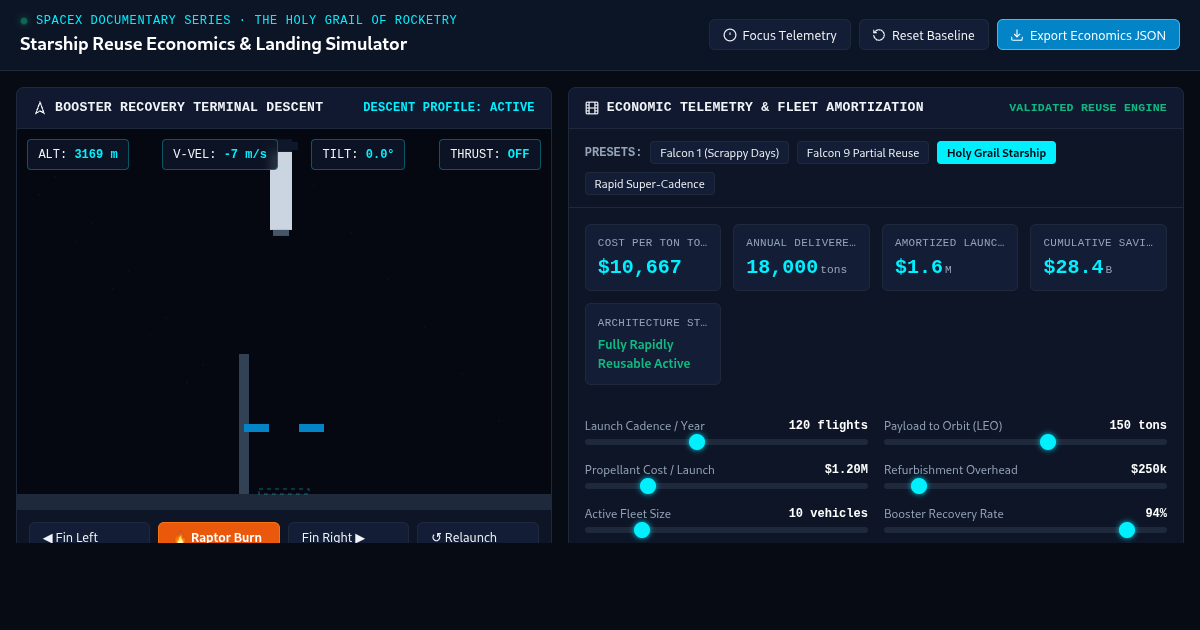This screenshot has width=1200, height=630.
Task: Click the THRUST OFF readout
Action: coord(490,154)
